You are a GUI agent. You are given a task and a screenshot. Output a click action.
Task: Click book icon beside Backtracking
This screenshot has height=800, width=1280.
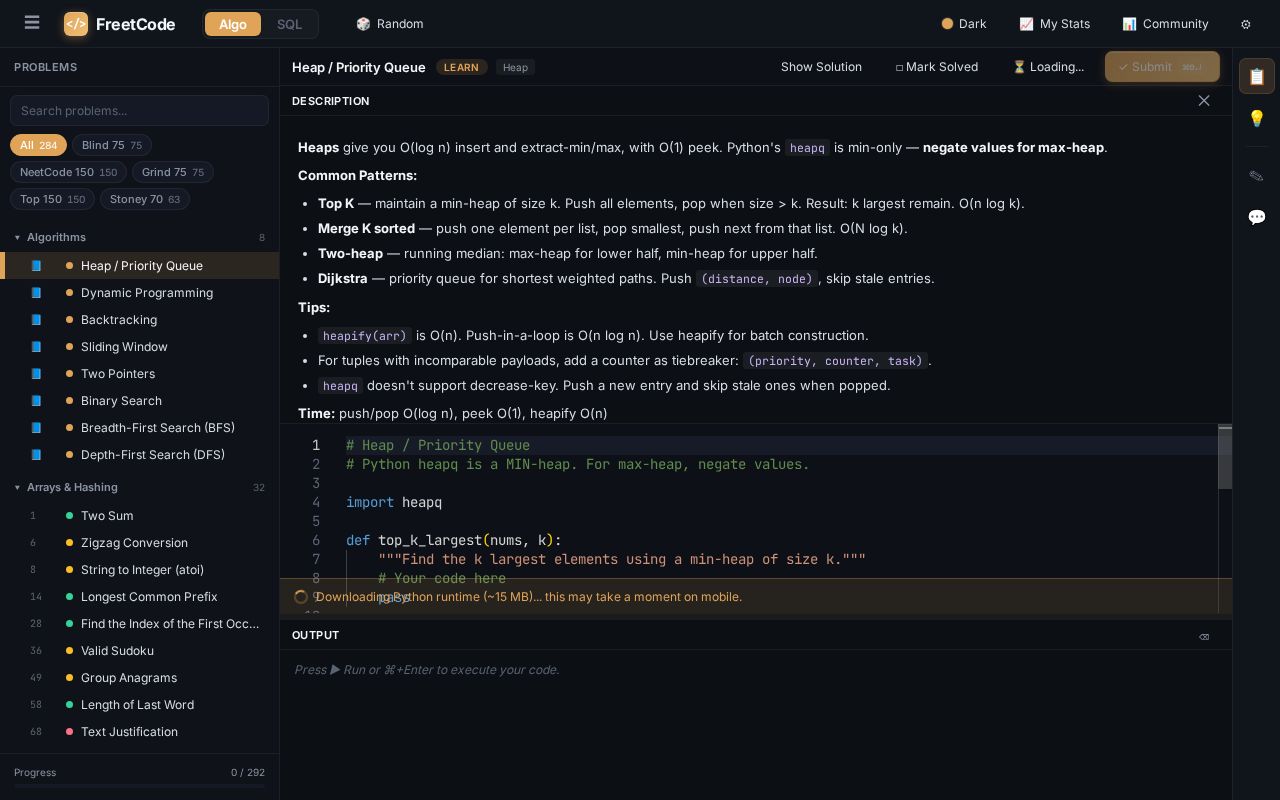tap(36, 320)
